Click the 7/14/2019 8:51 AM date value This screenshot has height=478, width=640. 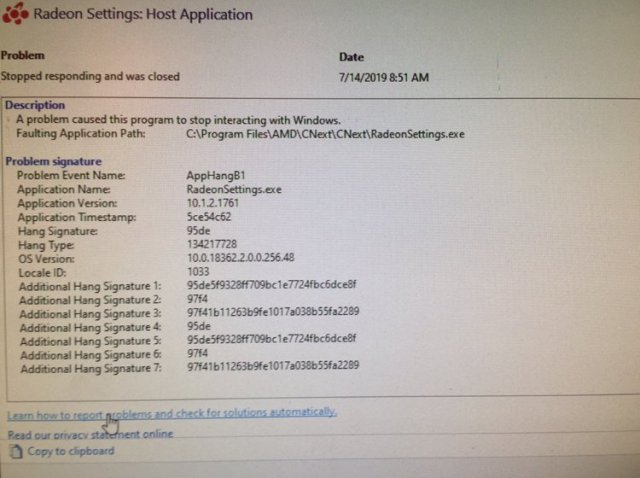point(385,77)
